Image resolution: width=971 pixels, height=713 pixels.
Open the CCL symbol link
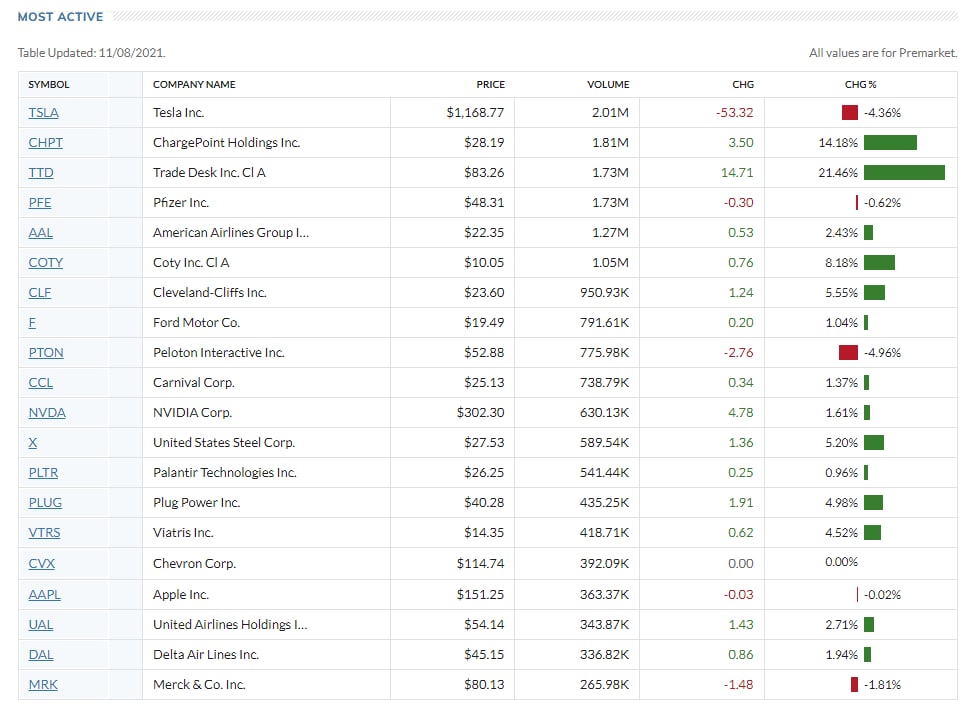(41, 383)
